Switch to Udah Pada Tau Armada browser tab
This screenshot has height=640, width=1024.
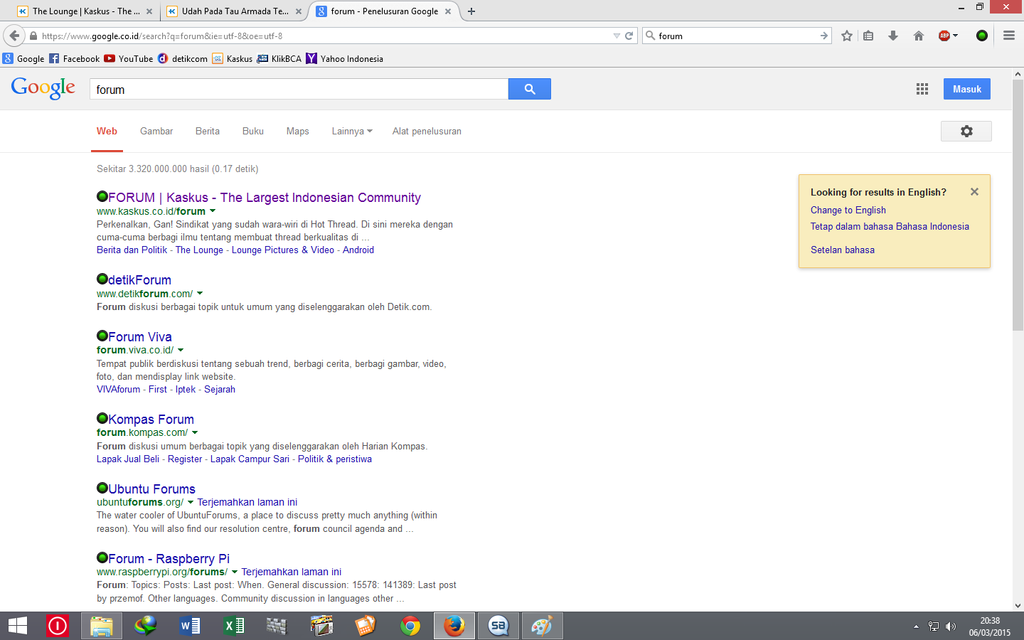tap(234, 11)
